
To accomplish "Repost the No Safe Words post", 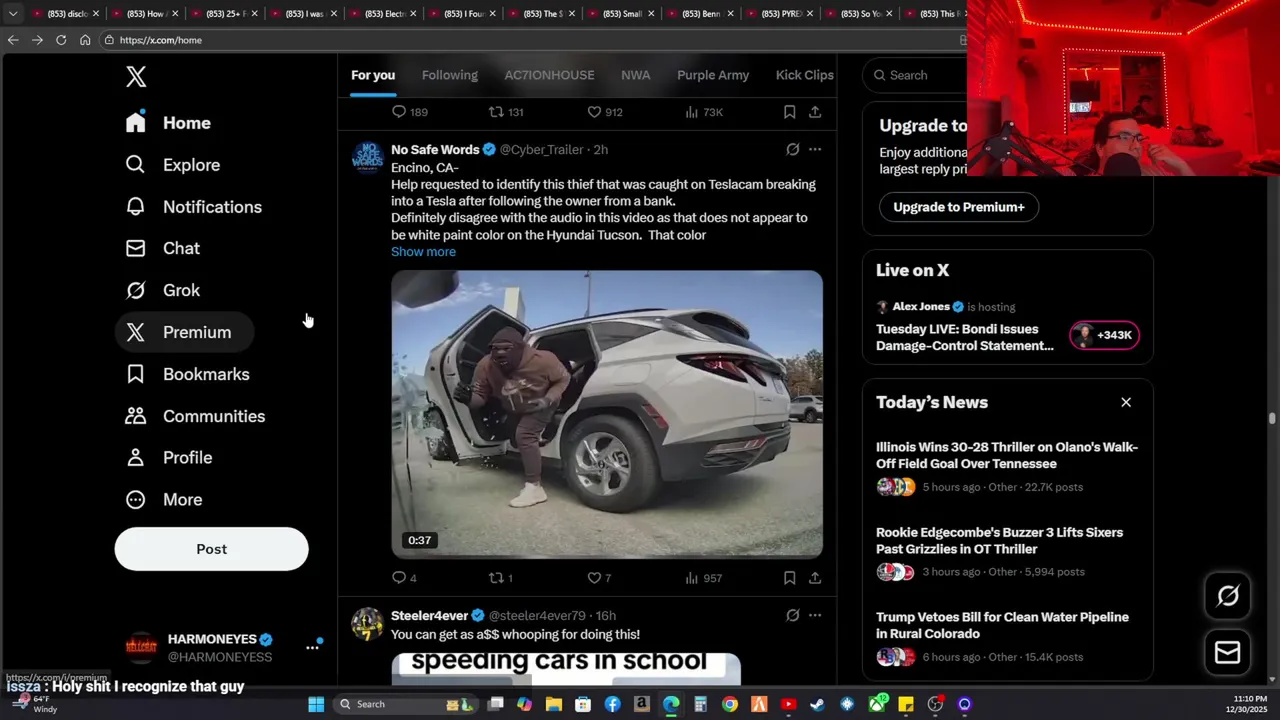I will tap(500, 578).
